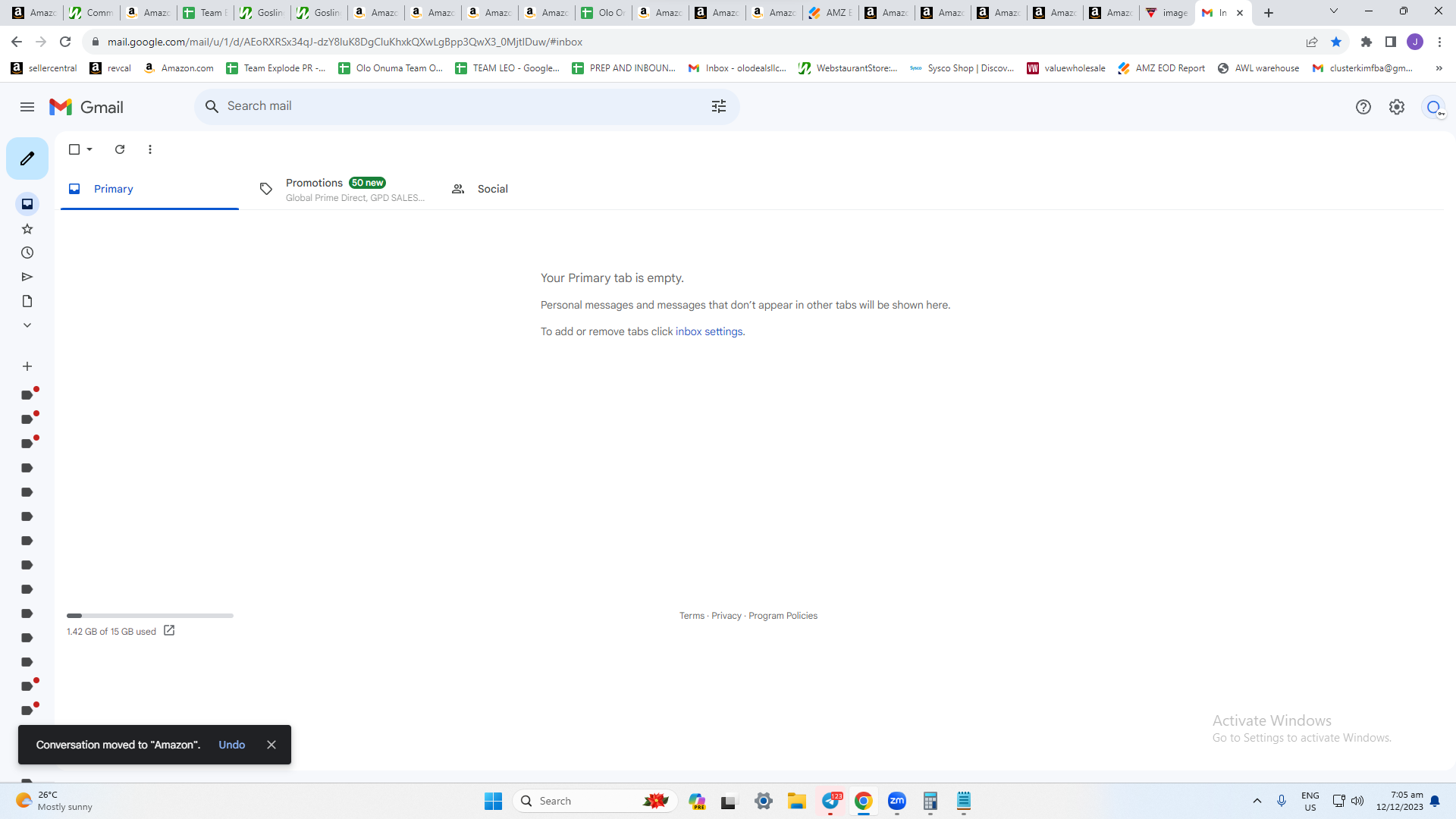Go back with browser back arrow

pos(17,42)
